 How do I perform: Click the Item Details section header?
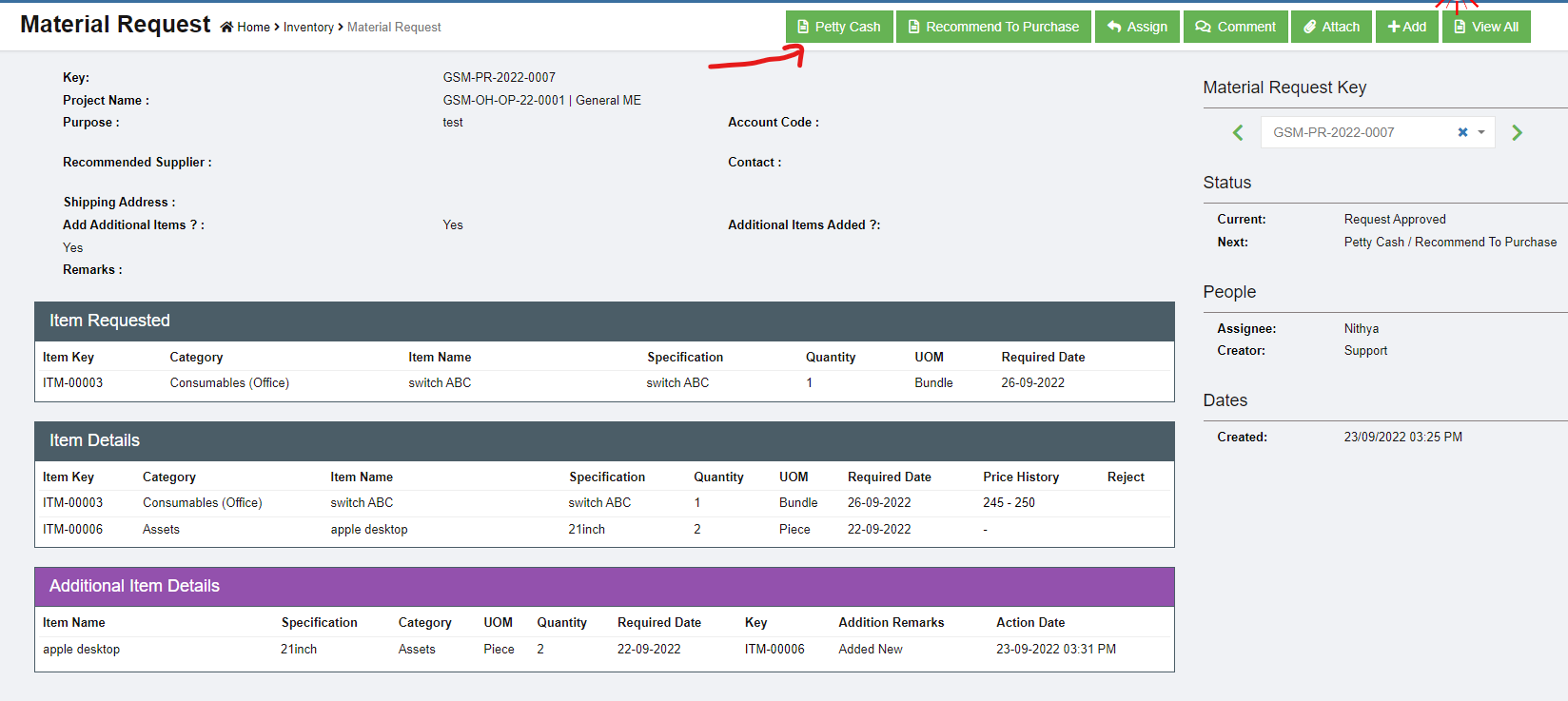point(604,441)
